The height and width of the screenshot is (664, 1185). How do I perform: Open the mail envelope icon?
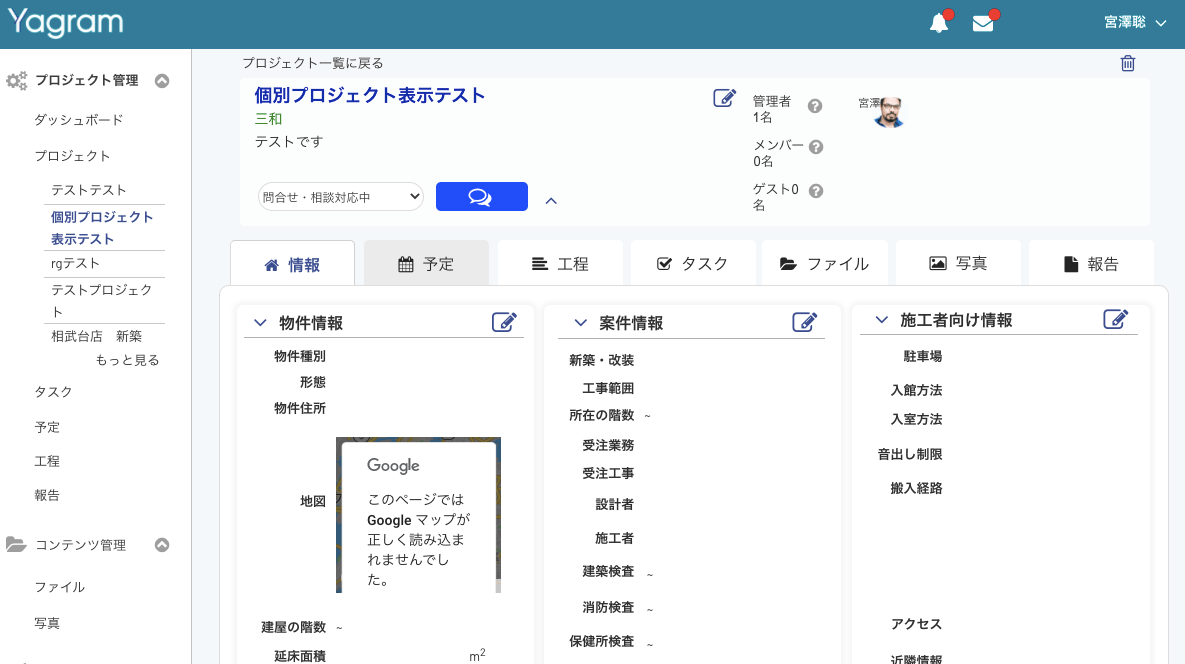click(982, 23)
